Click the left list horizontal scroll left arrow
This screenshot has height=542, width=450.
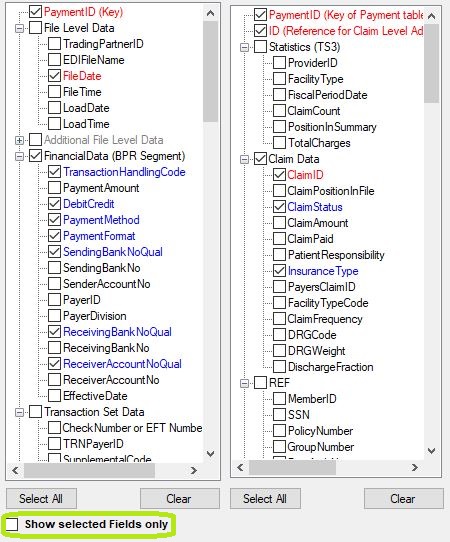(x=15, y=470)
